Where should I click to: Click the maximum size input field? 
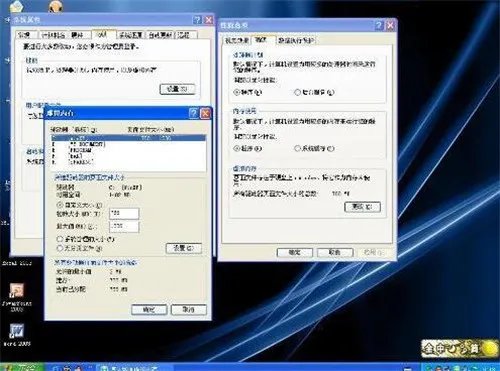pos(124,226)
